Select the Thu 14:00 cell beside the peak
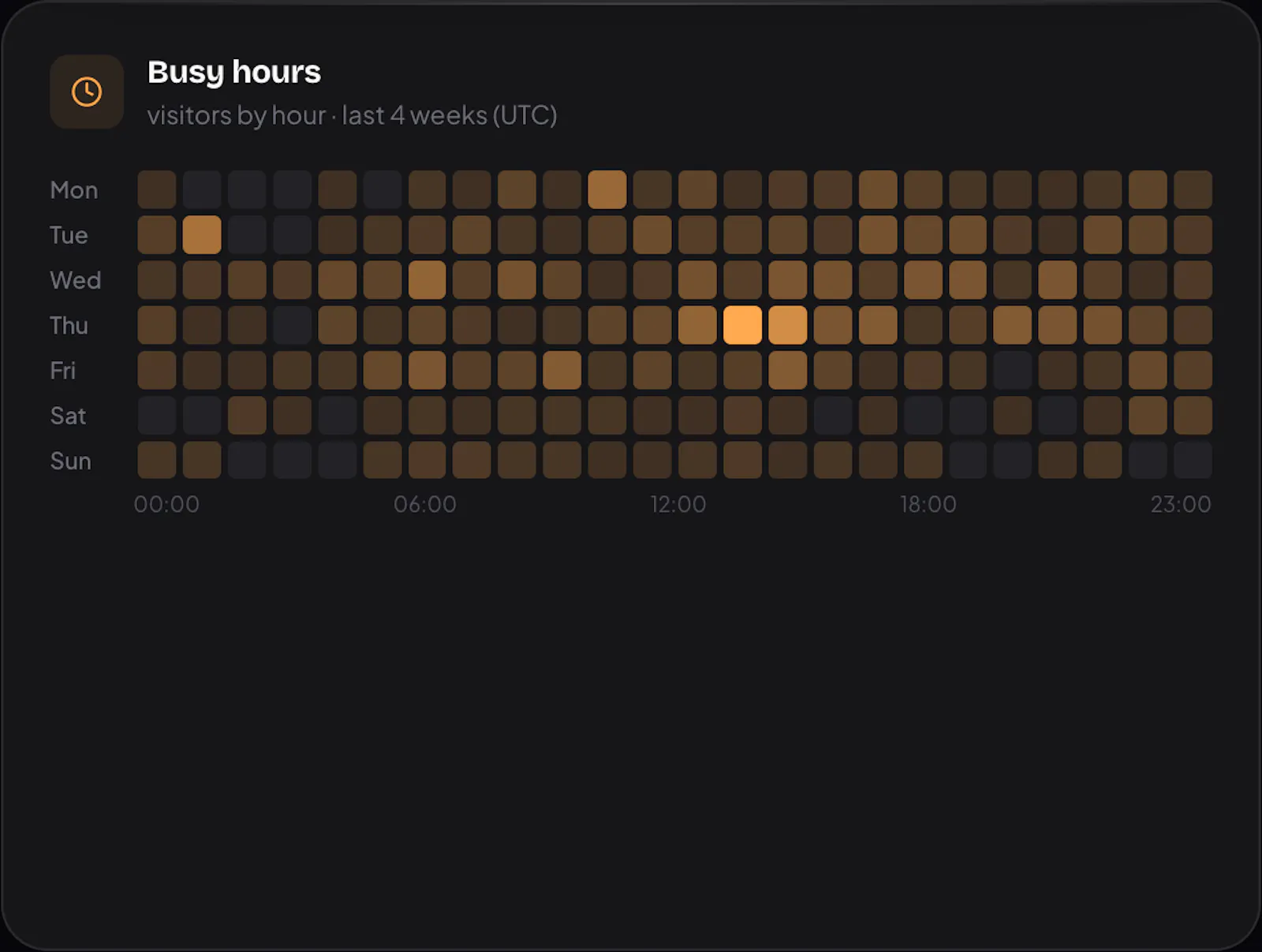1262x952 pixels. pos(788,325)
